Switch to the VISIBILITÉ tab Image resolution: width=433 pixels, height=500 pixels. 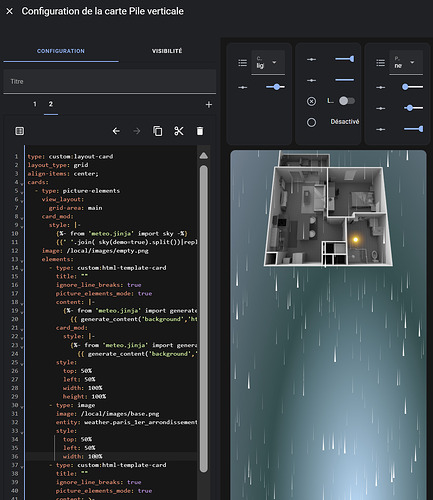click(x=167, y=51)
